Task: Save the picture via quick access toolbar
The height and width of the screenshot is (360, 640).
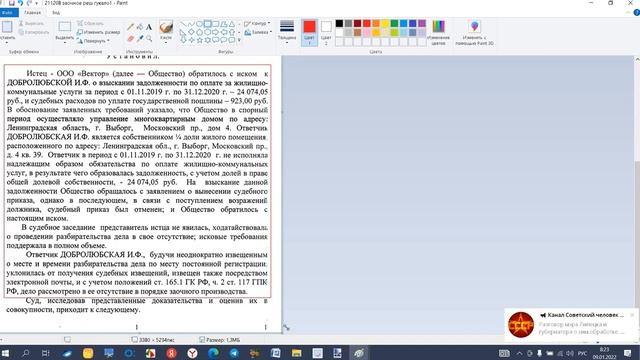Action: click(12, 3)
